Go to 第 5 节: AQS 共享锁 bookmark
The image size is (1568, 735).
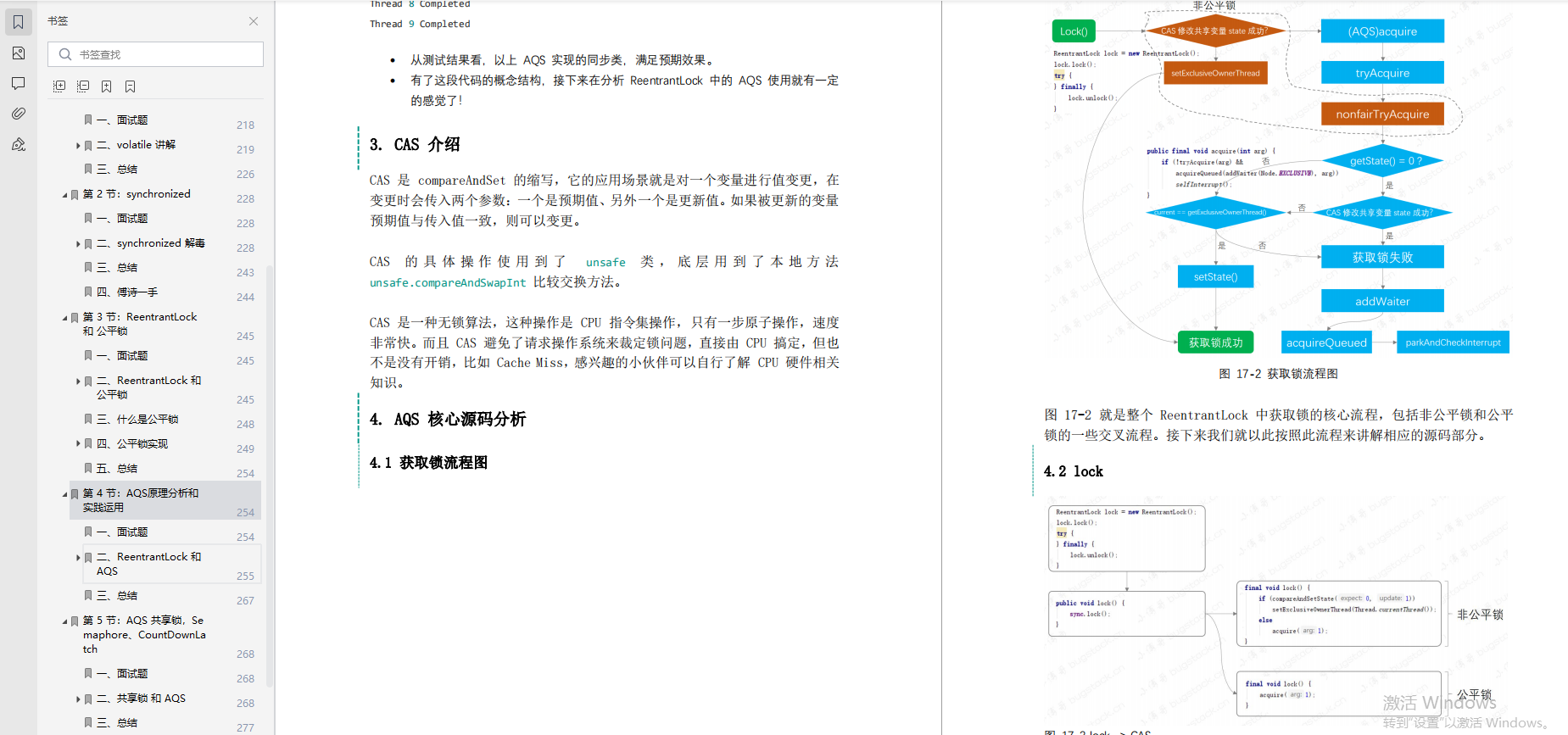pyautogui.click(x=144, y=635)
